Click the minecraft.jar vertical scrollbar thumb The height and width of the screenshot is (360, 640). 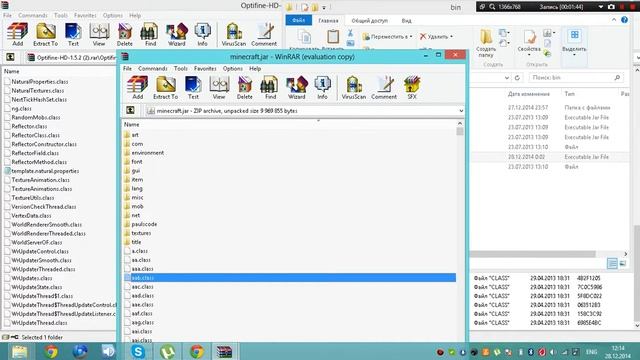[460, 131]
